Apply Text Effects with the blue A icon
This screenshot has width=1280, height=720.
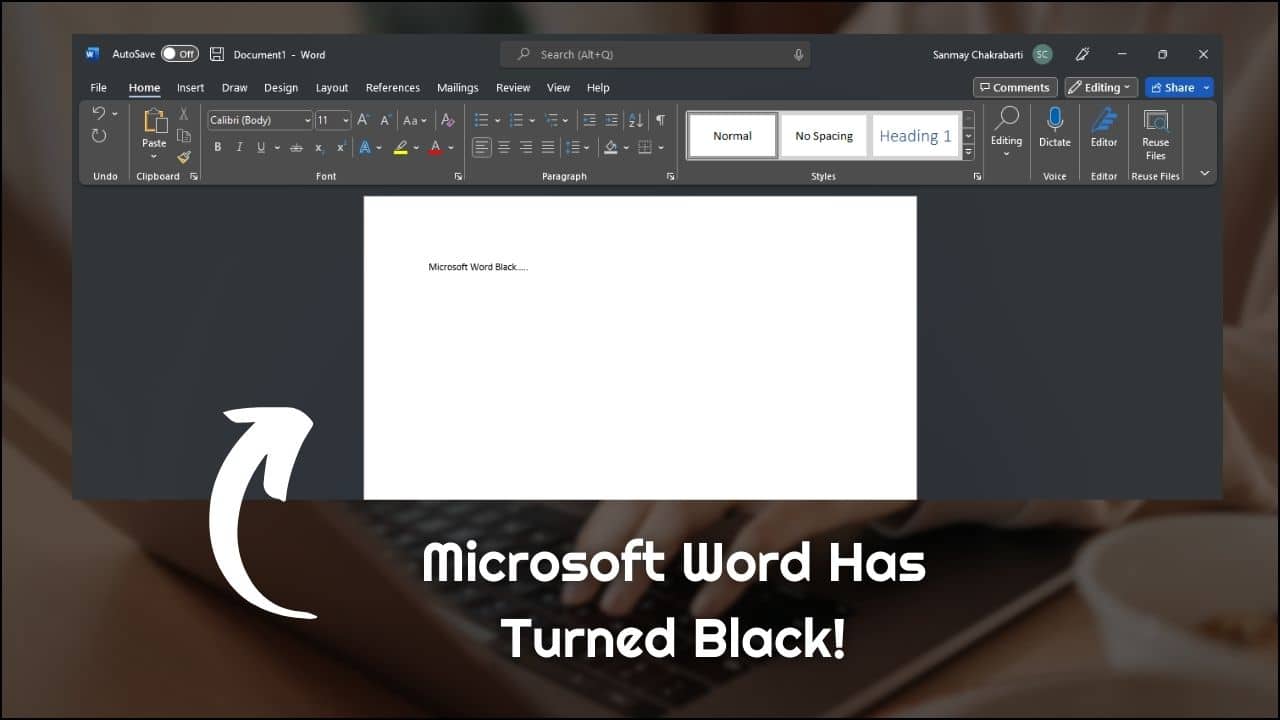[365, 147]
